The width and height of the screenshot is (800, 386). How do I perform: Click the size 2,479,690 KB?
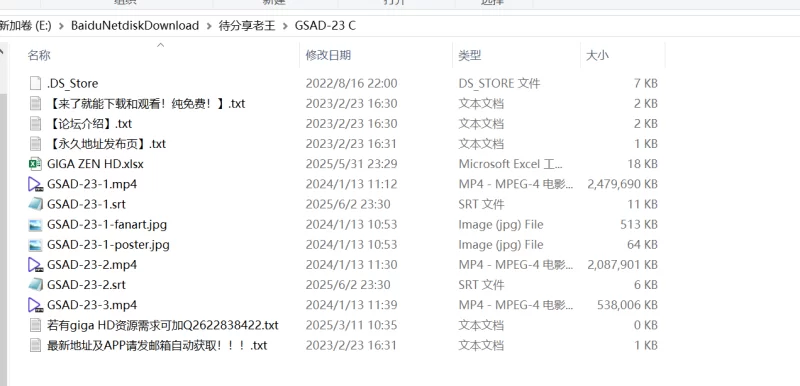[622, 184]
